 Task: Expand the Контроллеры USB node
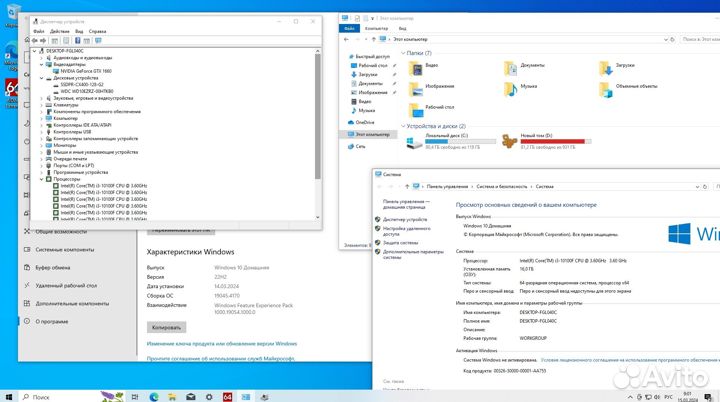(x=41, y=132)
